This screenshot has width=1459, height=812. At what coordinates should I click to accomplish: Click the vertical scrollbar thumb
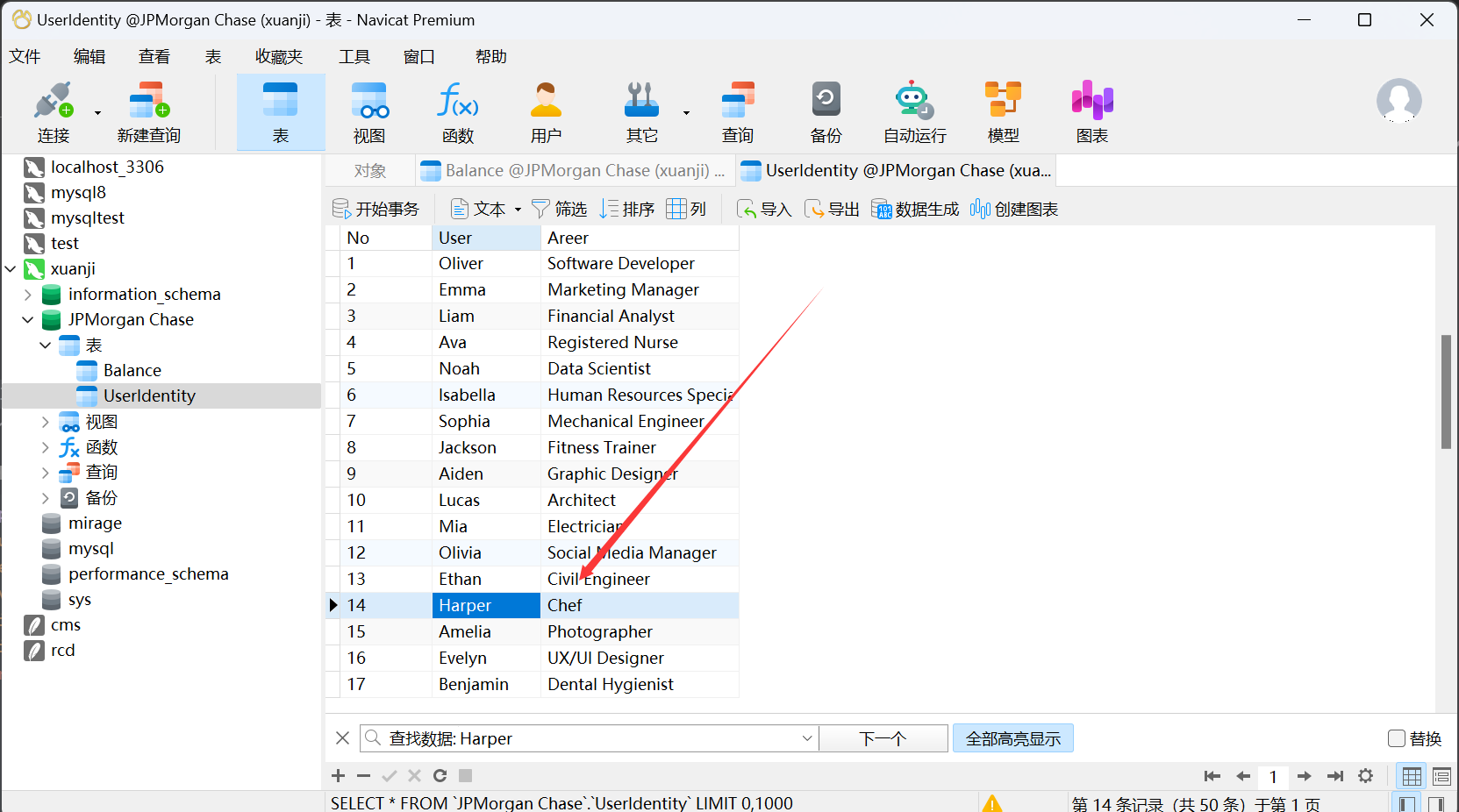tap(1446, 391)
